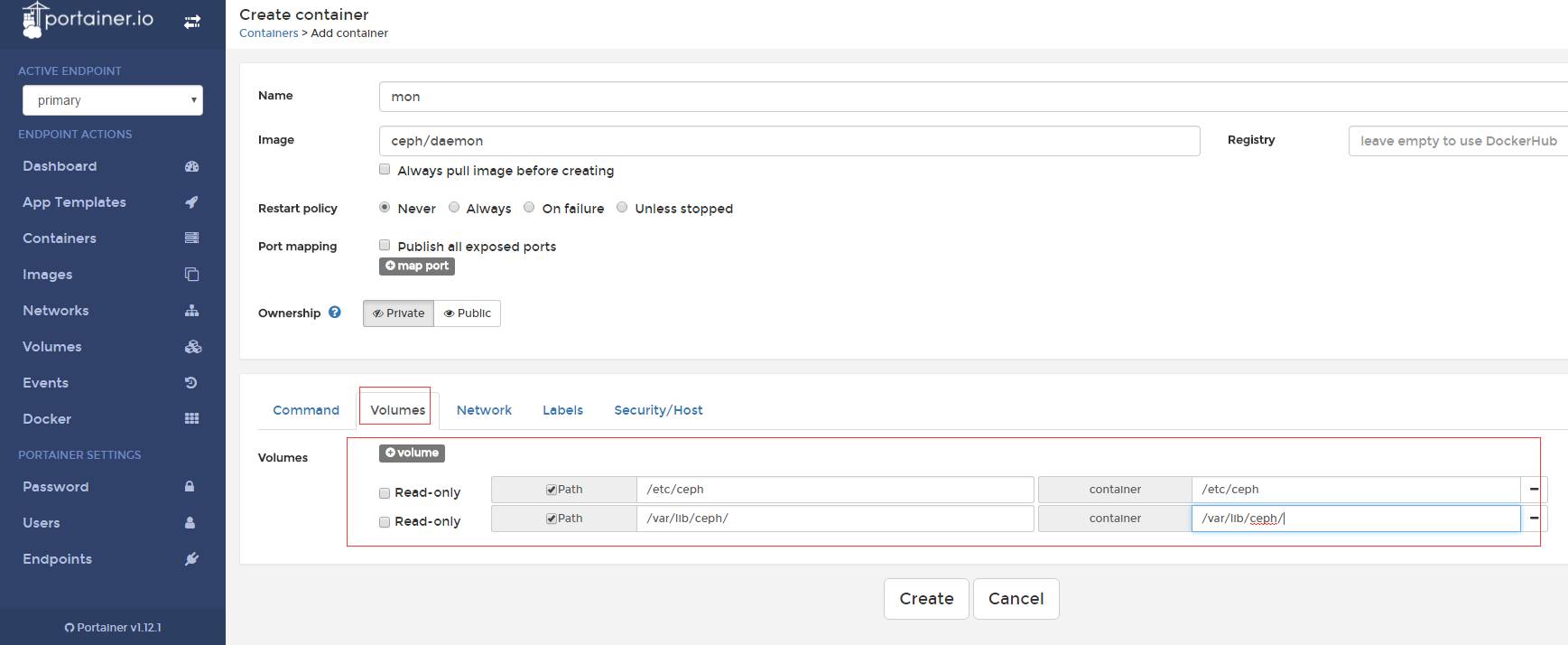Click Portainer v1.12.1 version link
1568x645 pixels.
pyautogui.click(x=119, y=628)
